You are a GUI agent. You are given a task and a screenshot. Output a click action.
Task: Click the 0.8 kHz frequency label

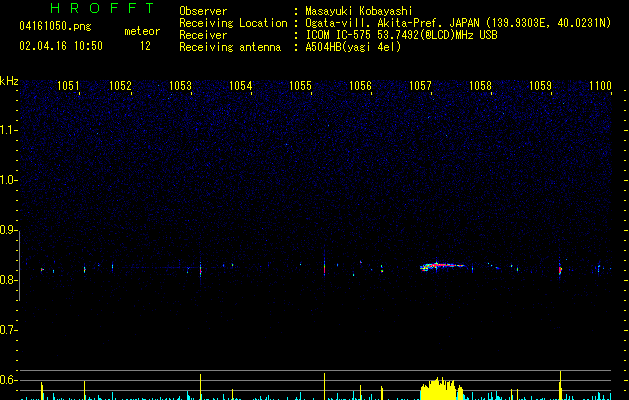click(8, 280)
